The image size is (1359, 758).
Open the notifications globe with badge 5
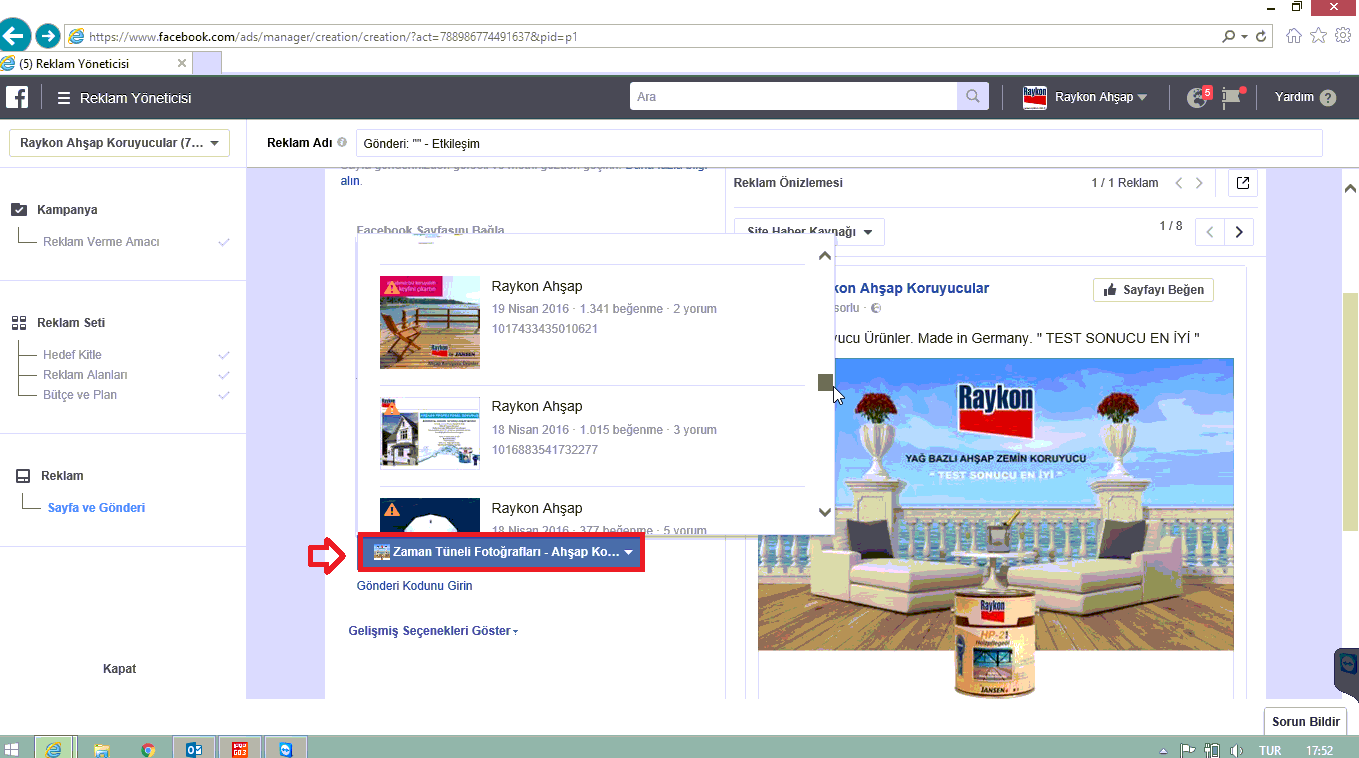pyautogui.click(x=1198, y=97)
